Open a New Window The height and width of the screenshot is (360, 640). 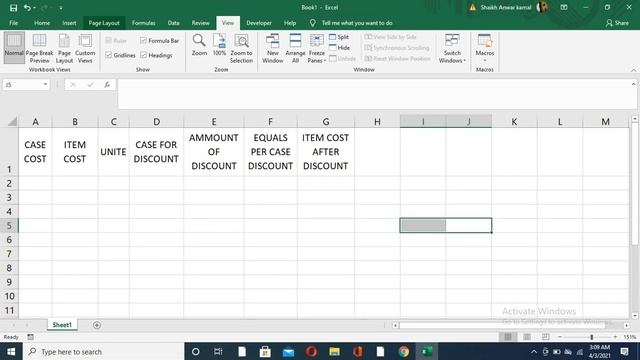(x=273, y=48)
